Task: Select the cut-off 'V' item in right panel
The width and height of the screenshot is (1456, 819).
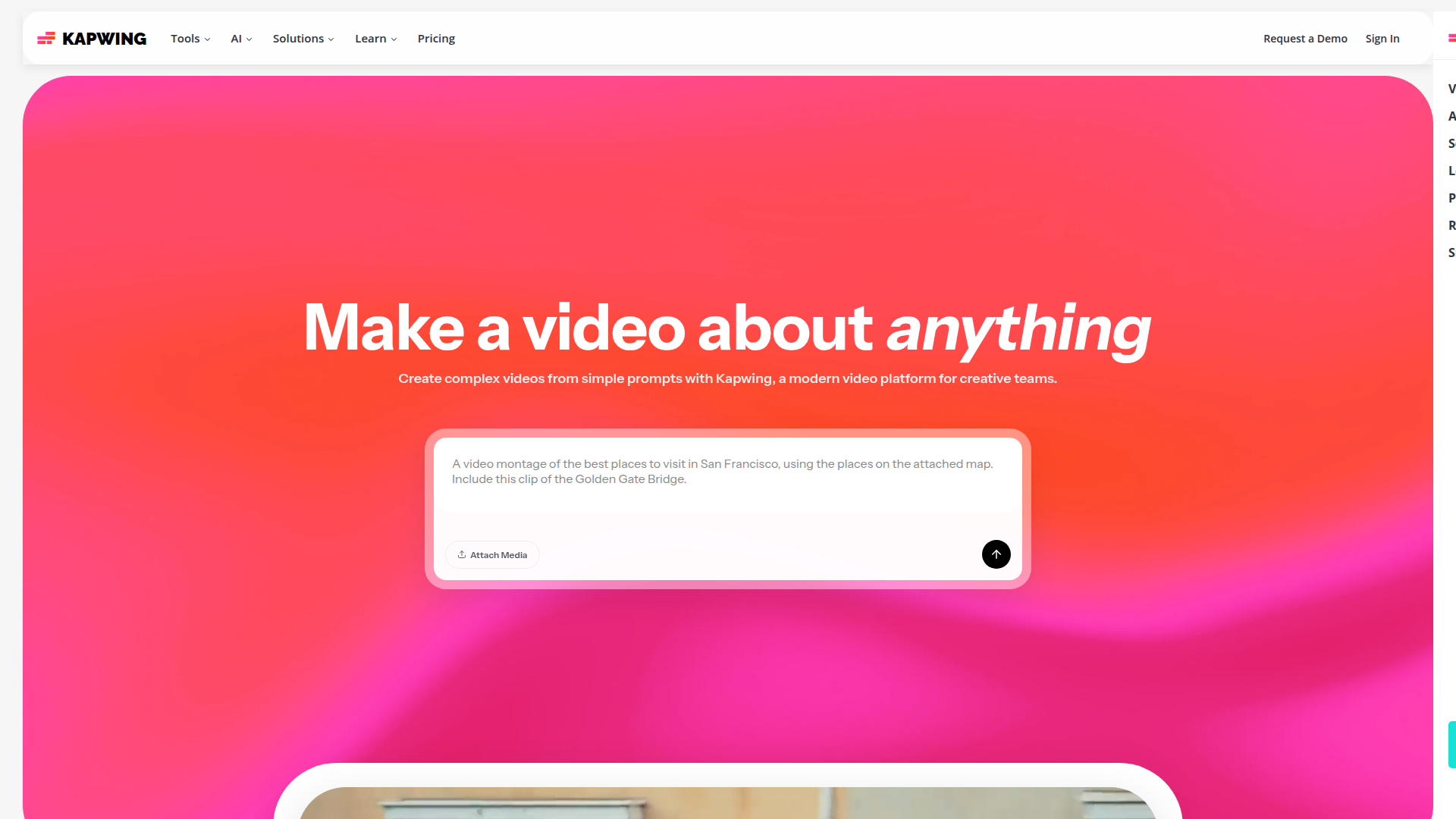Action: tap(1451, 89)
